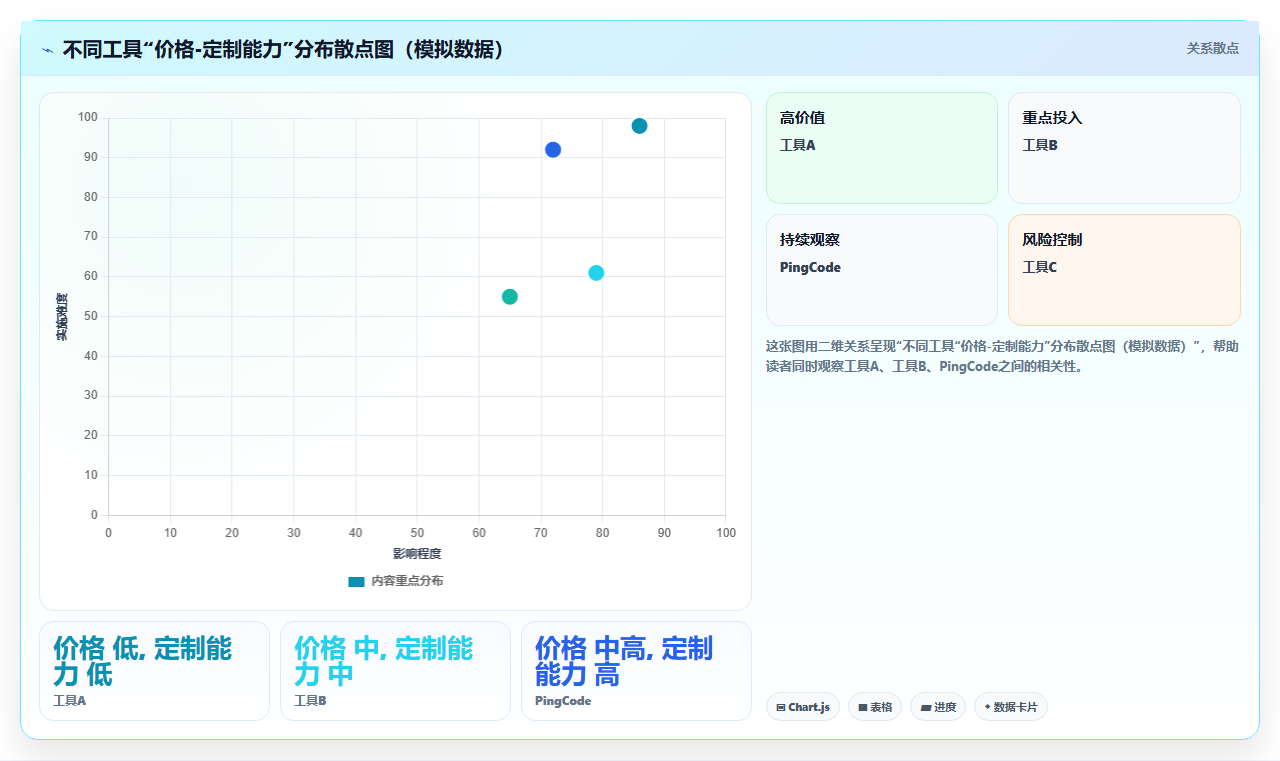Viewport: 1280px width, 761px height.
Task: Open the 重点投入 工具B card
Action: 1124,148
